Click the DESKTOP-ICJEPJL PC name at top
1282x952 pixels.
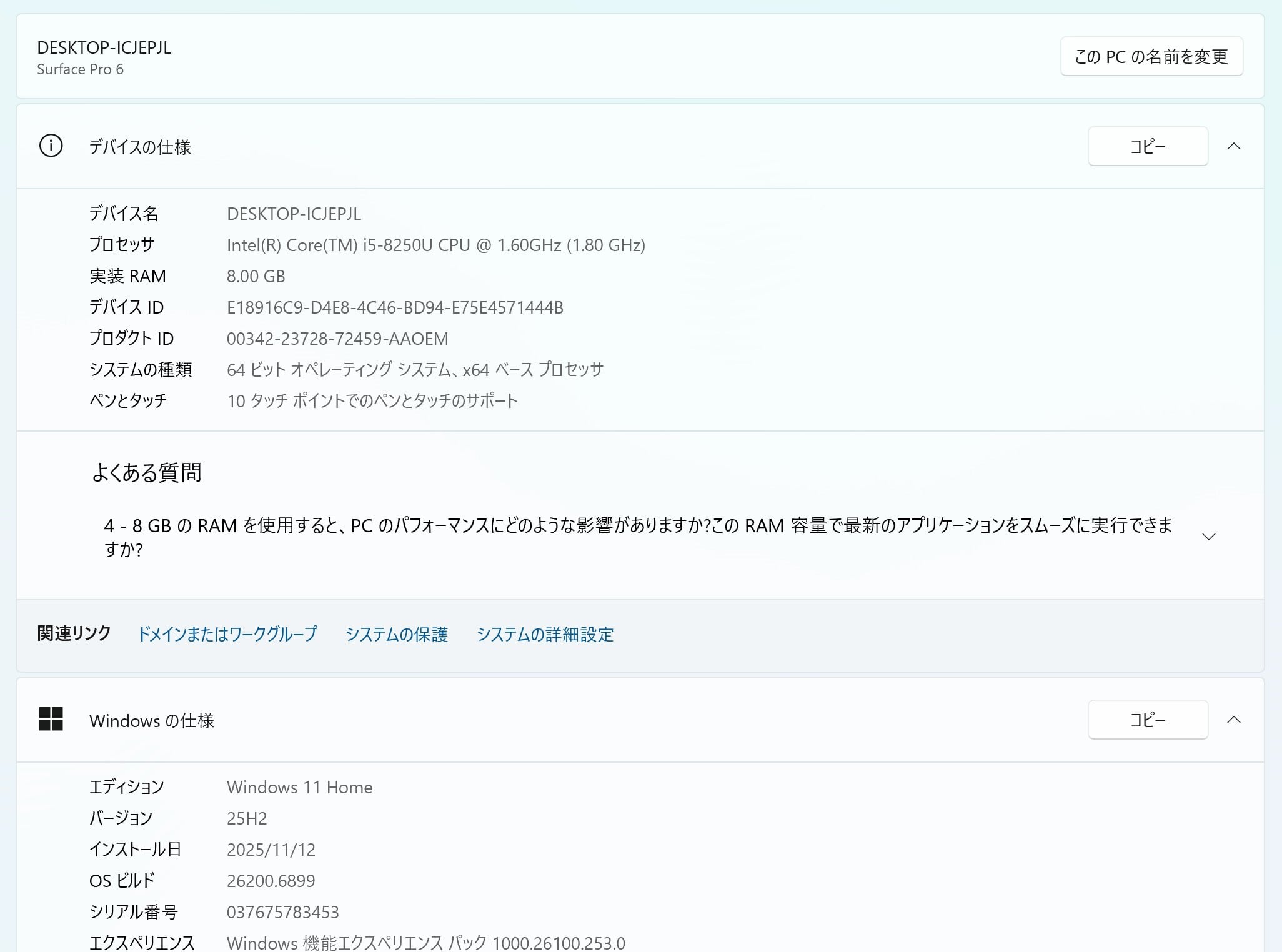pyautogui.click(x=104, y=48)
